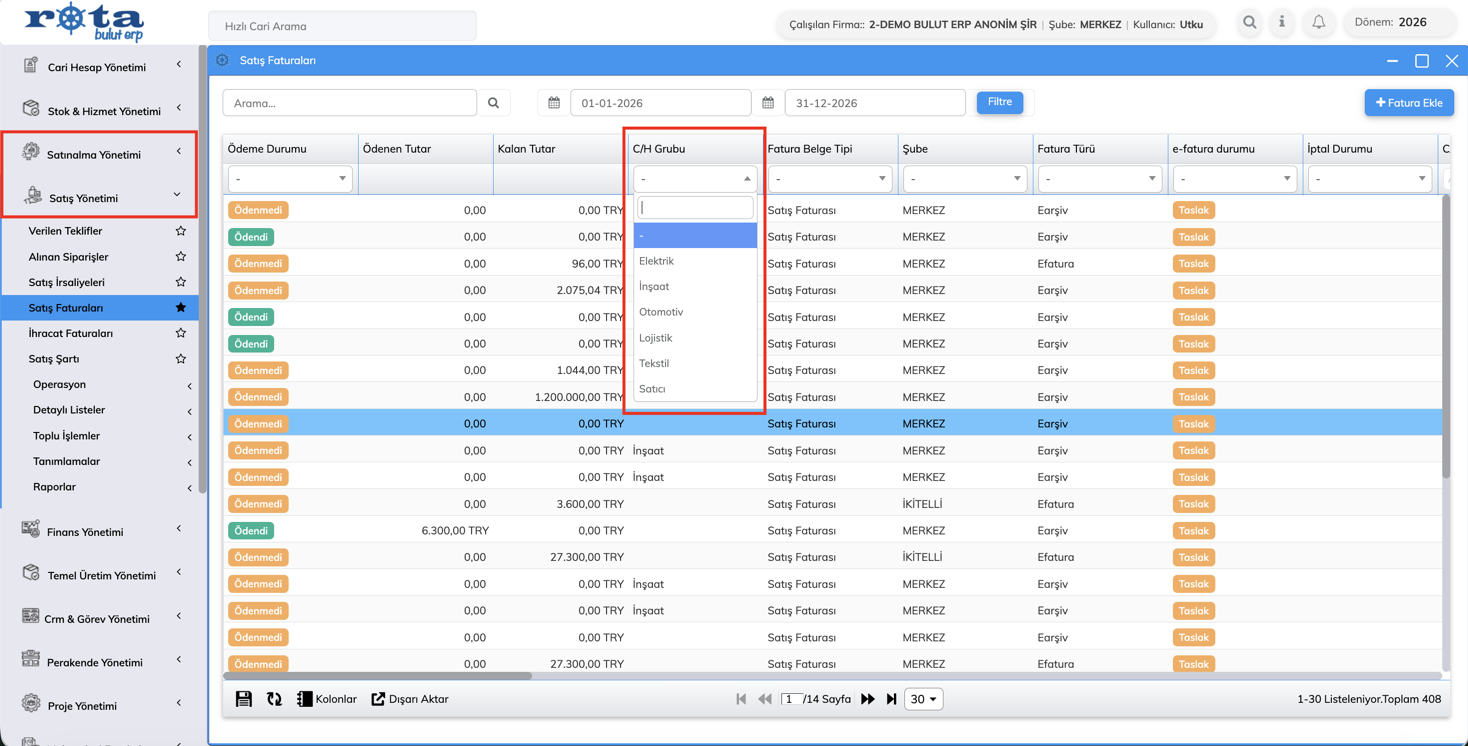Click the Filtre button
Viewport: 1468px width, 746px height.
coord(1000,102)
